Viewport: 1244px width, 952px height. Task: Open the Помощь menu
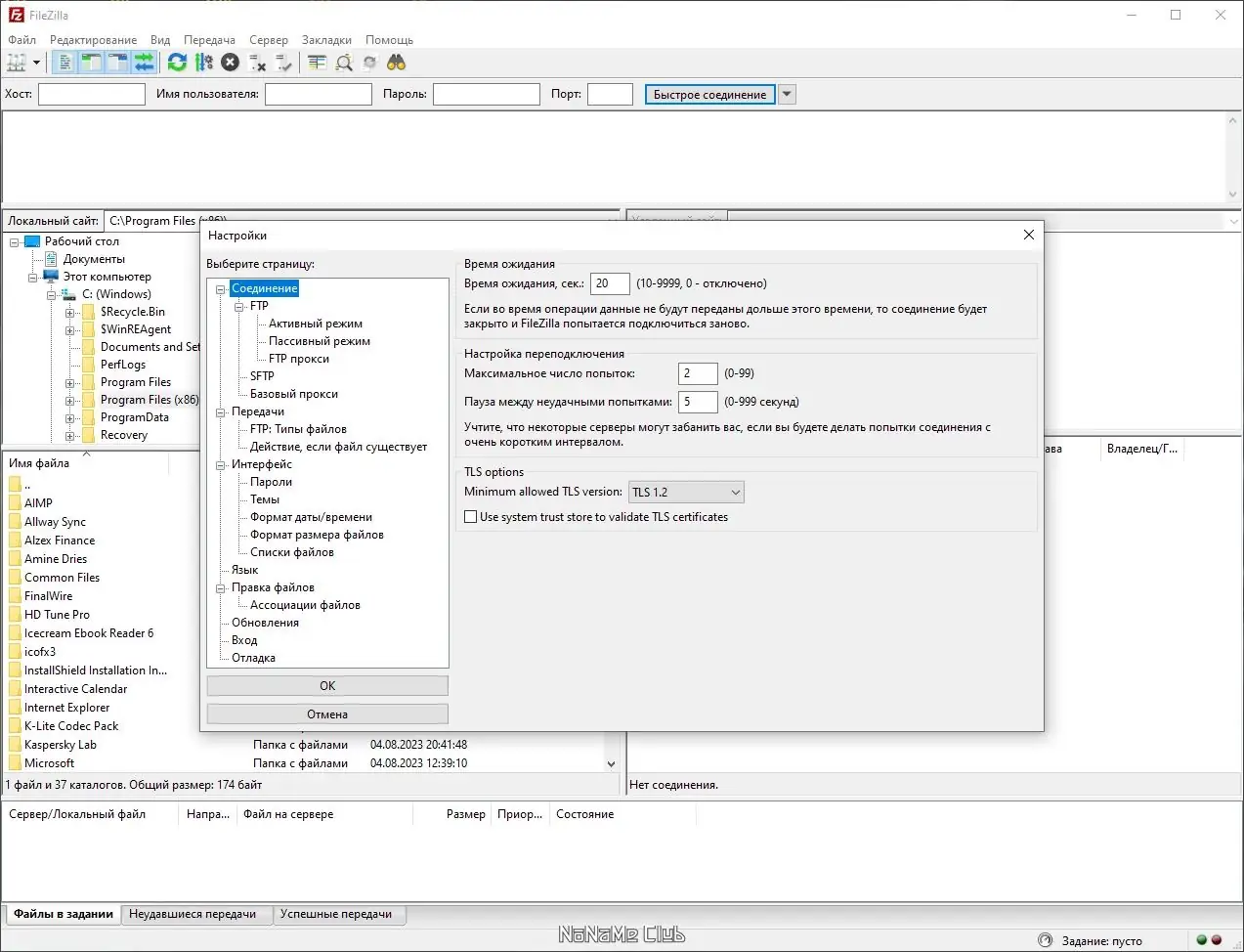pos(389,40)
